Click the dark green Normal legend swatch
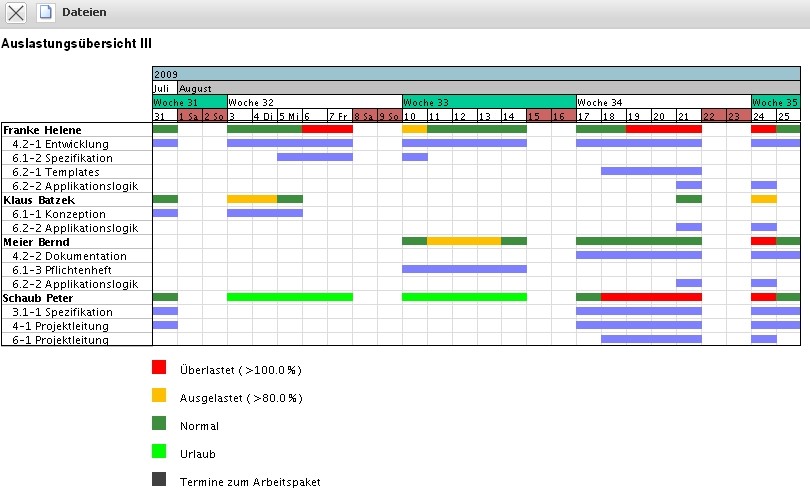This screenshot has width=810, height=491. tap(159, 424)
